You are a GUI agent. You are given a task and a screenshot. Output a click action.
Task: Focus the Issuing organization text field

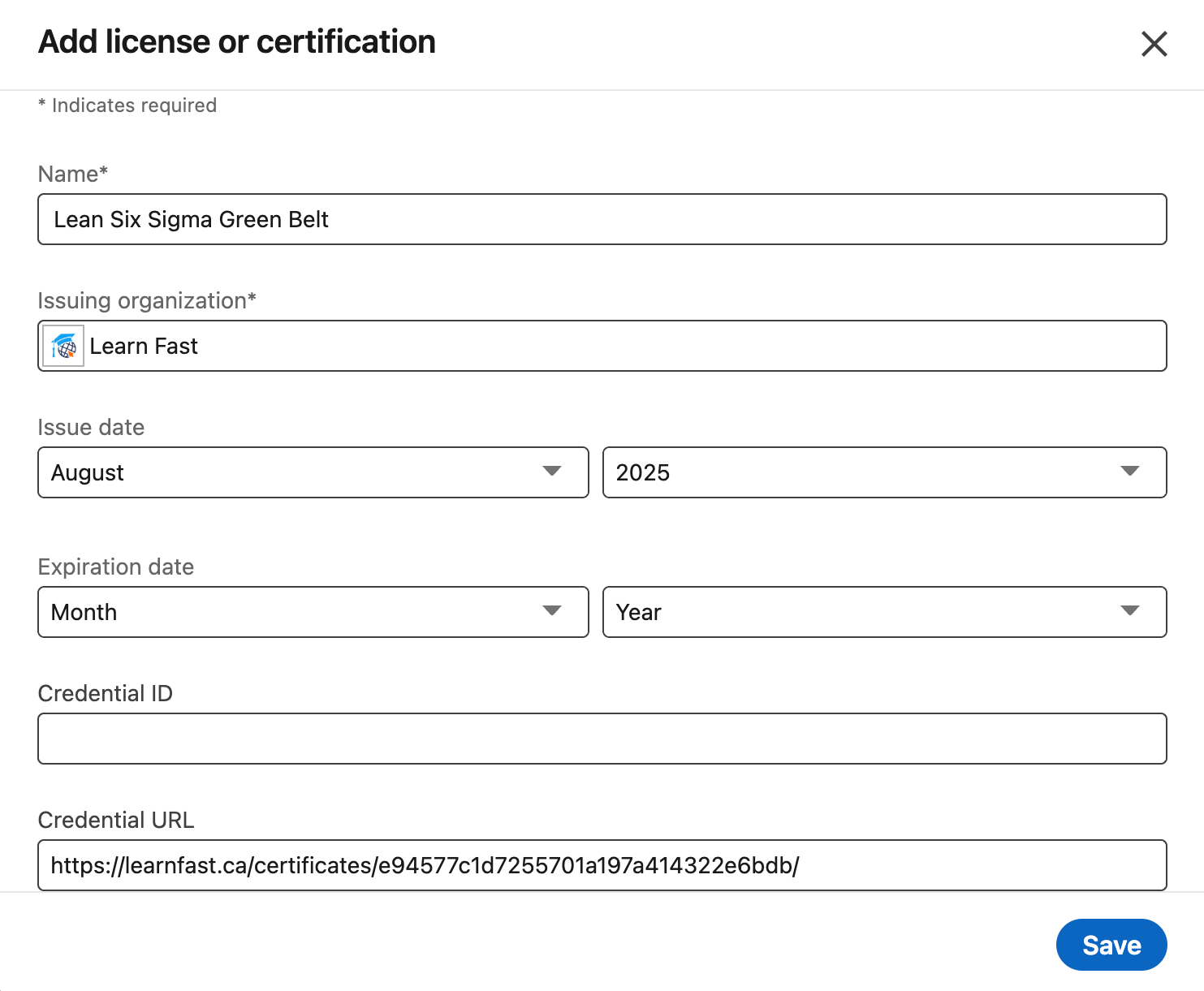click(x=625, y=347)
